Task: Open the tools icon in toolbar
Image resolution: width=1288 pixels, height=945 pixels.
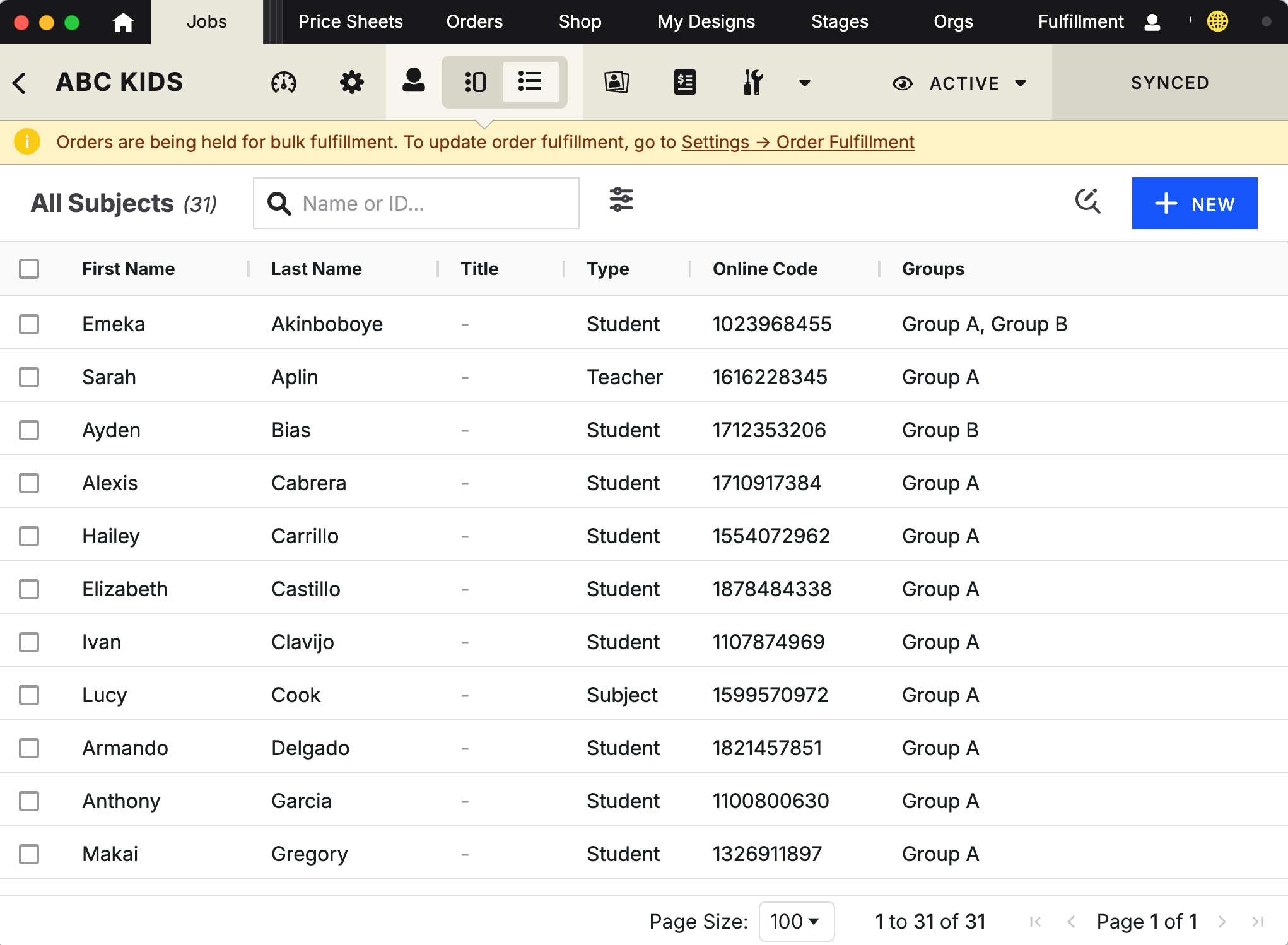Action: 752,83
